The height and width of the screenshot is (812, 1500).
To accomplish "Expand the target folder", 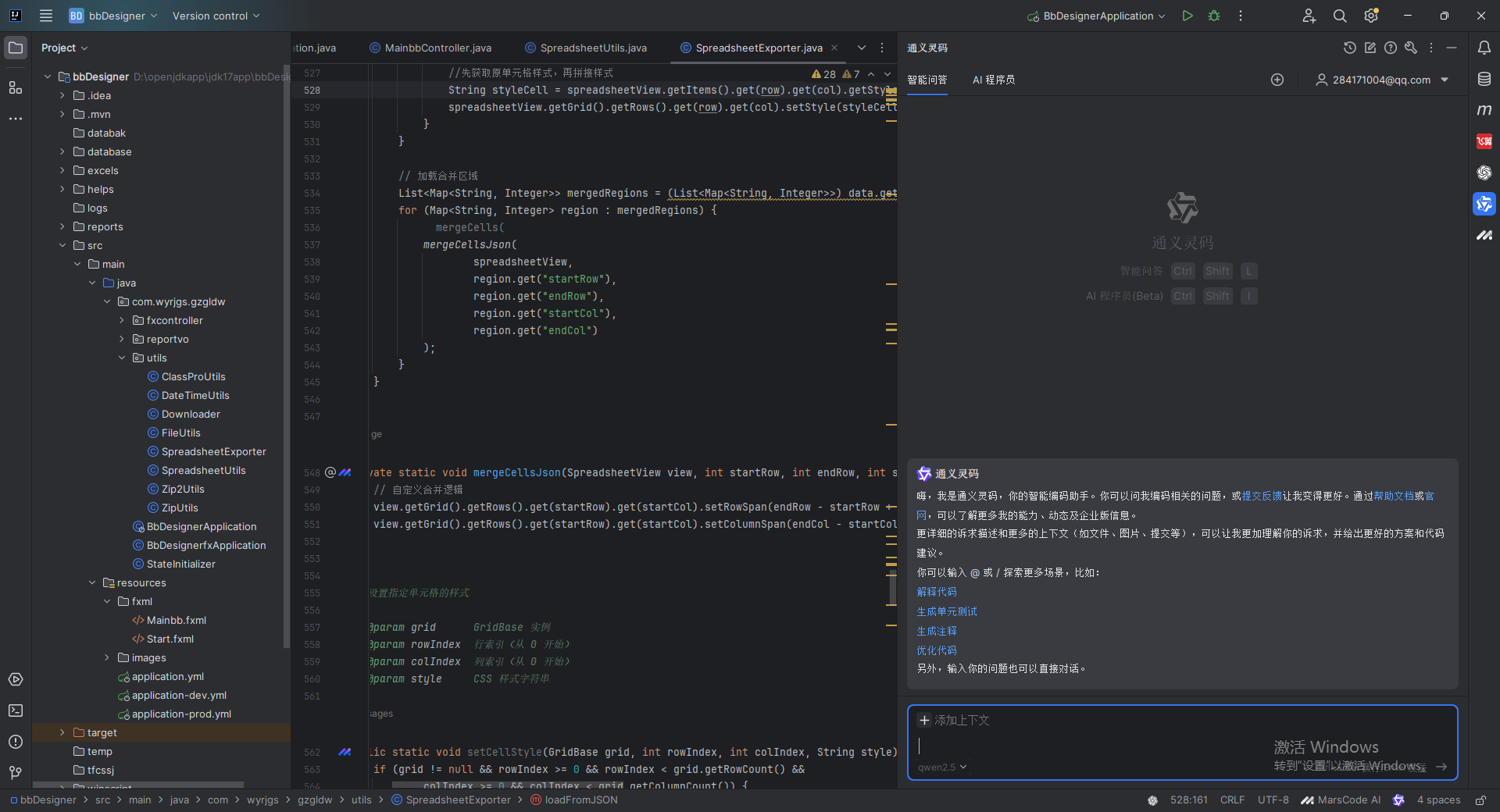I will coord(62,732).
